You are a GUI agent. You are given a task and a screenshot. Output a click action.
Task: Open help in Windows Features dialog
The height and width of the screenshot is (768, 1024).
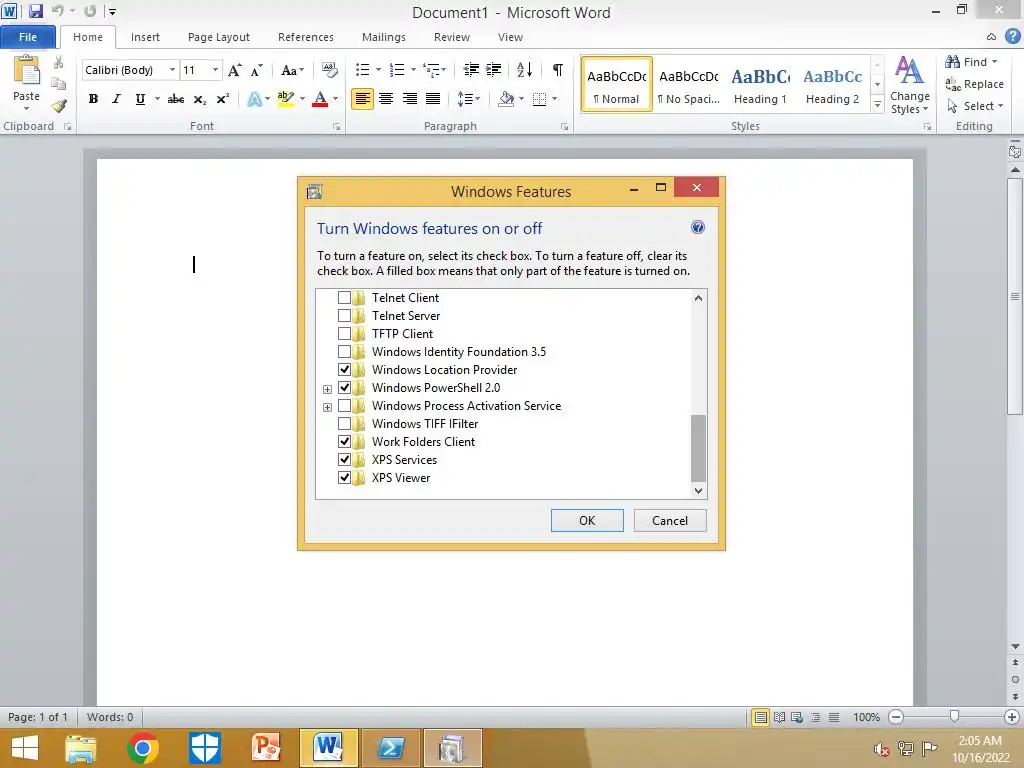[x=697, y=227]
